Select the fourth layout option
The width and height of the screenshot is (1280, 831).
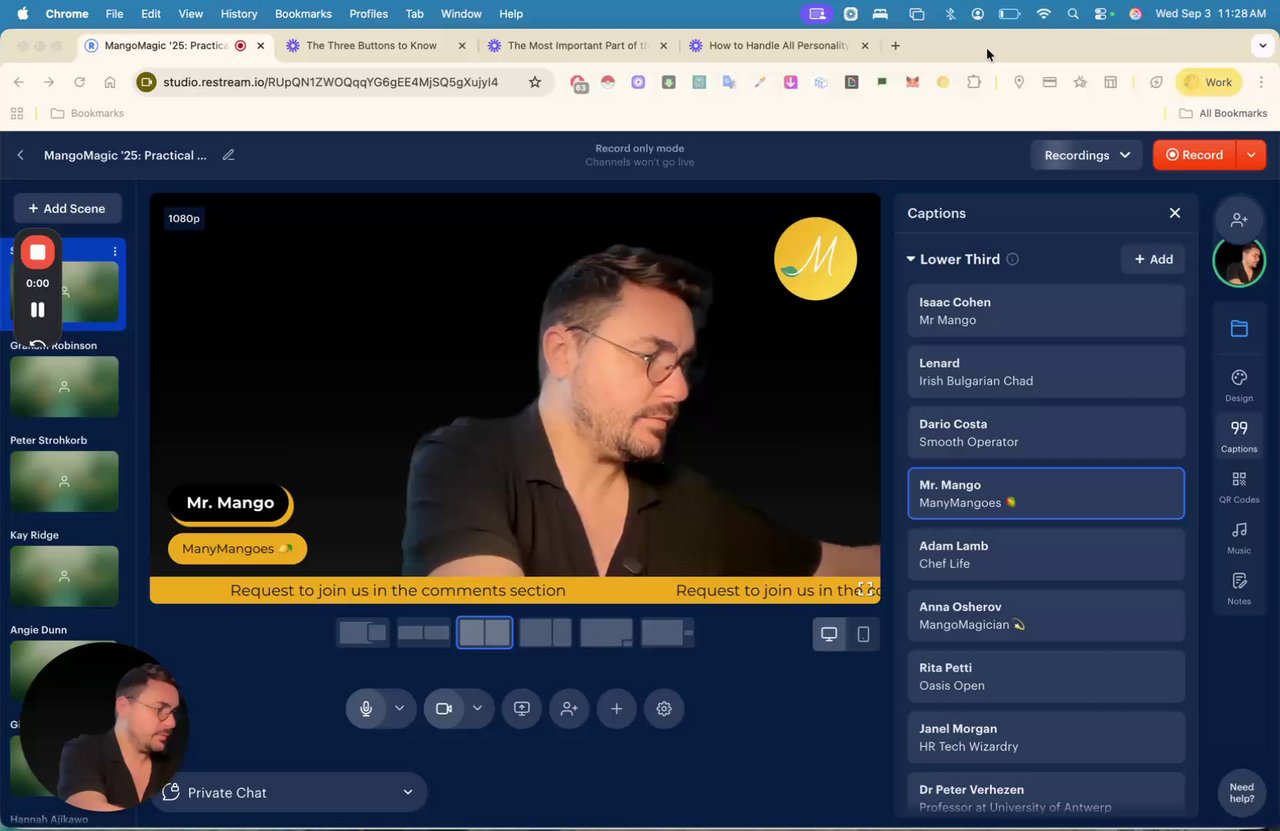545,632
